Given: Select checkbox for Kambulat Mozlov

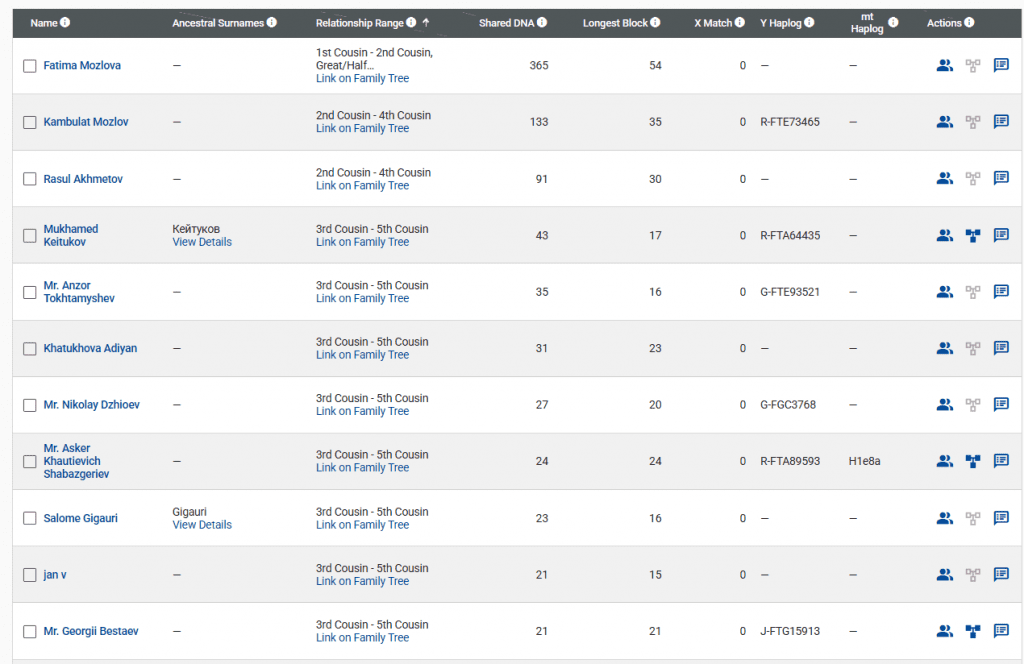Looking at the screenshot, I should 30,123.
